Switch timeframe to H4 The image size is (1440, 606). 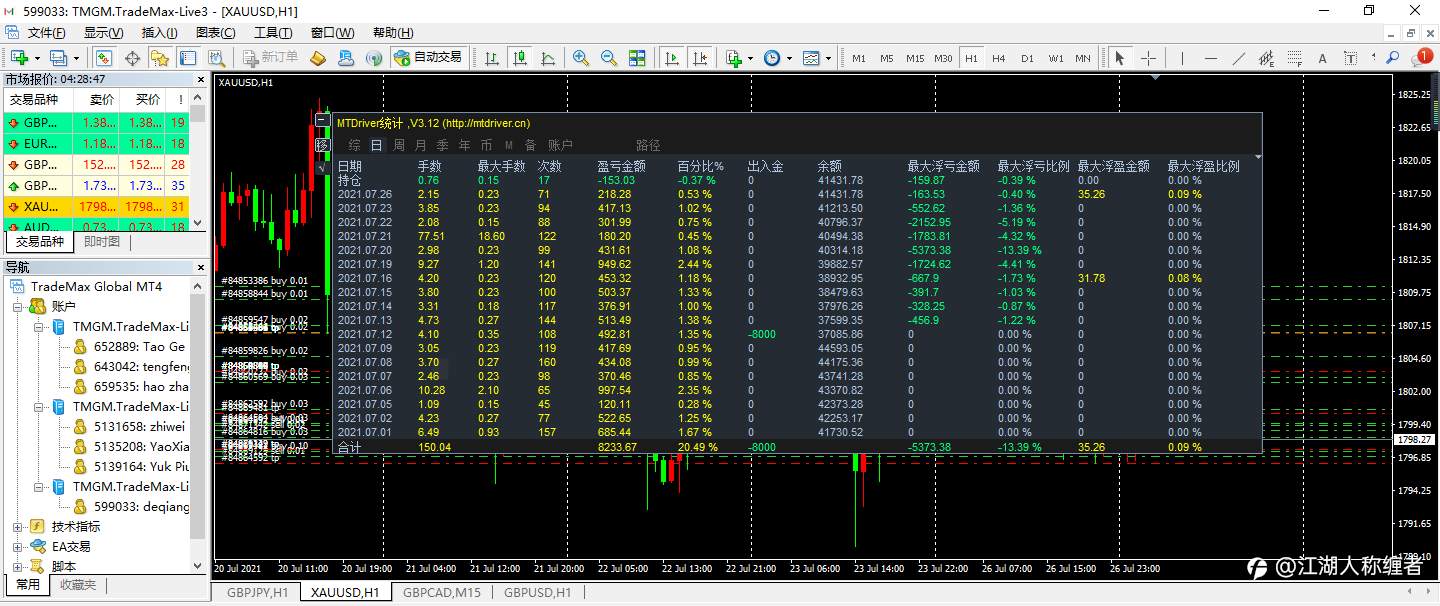(998, 58)
